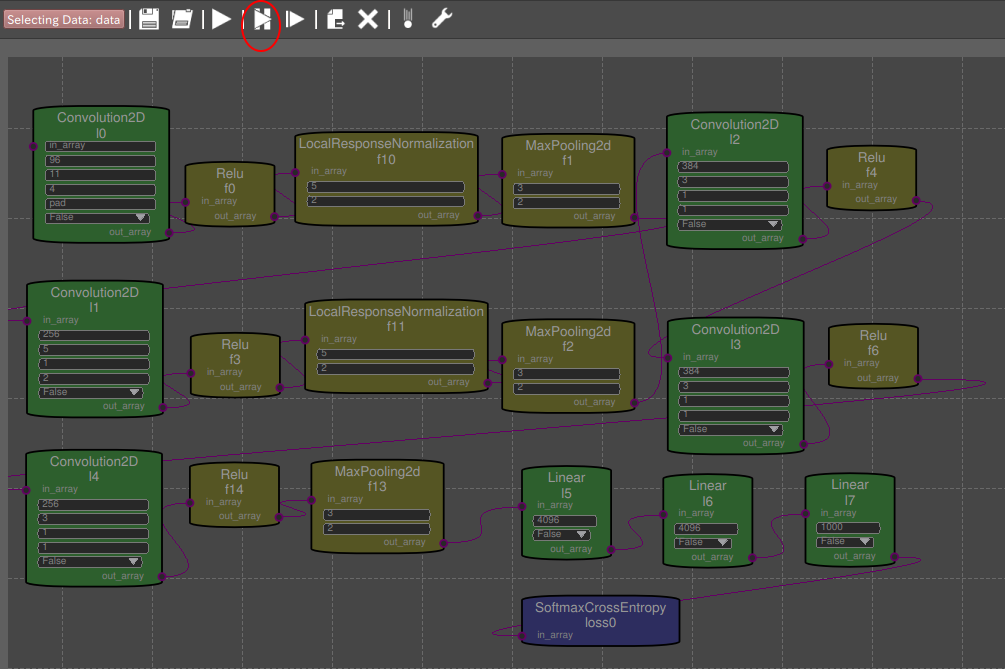
Task: Click the 2 field in LocalResponseNormalization f11
Action: coord(395,368)
